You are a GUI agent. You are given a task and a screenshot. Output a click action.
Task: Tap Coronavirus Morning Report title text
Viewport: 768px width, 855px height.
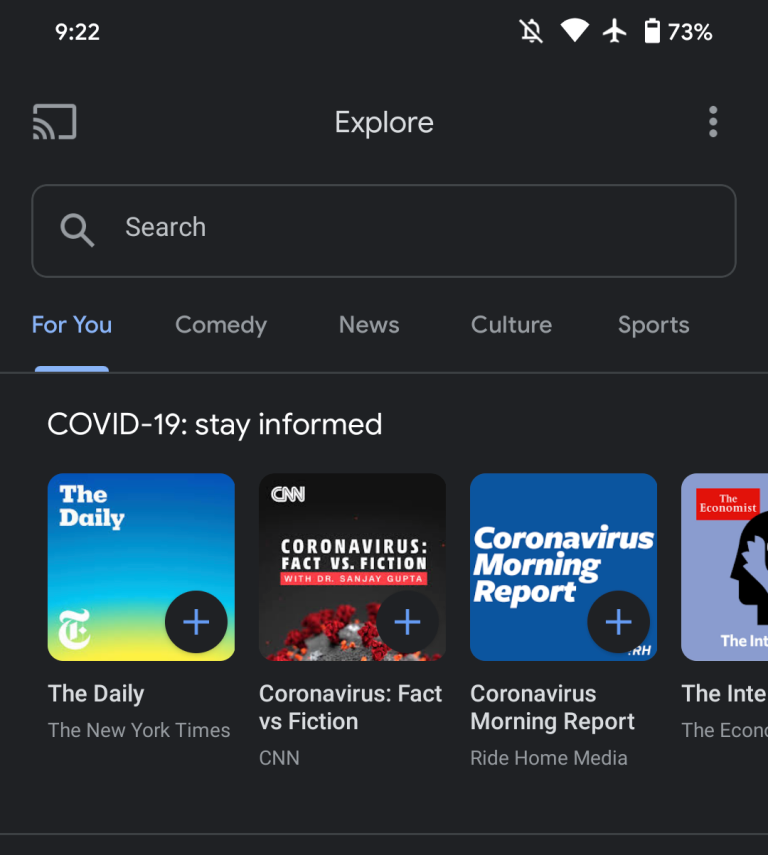[x=553, y=708]
